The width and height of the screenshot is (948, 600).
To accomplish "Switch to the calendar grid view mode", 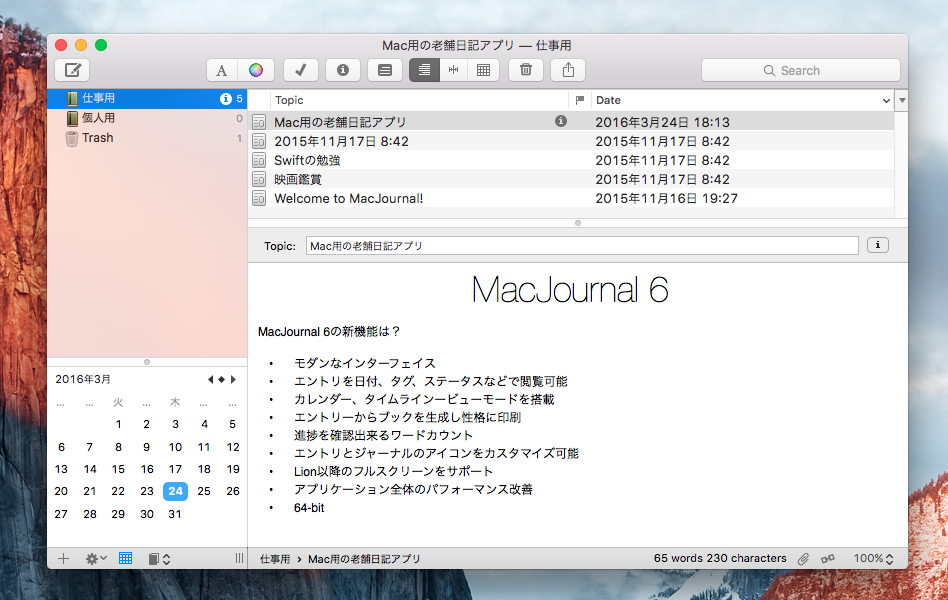I will pyautogui.click(x=483, y=70).
